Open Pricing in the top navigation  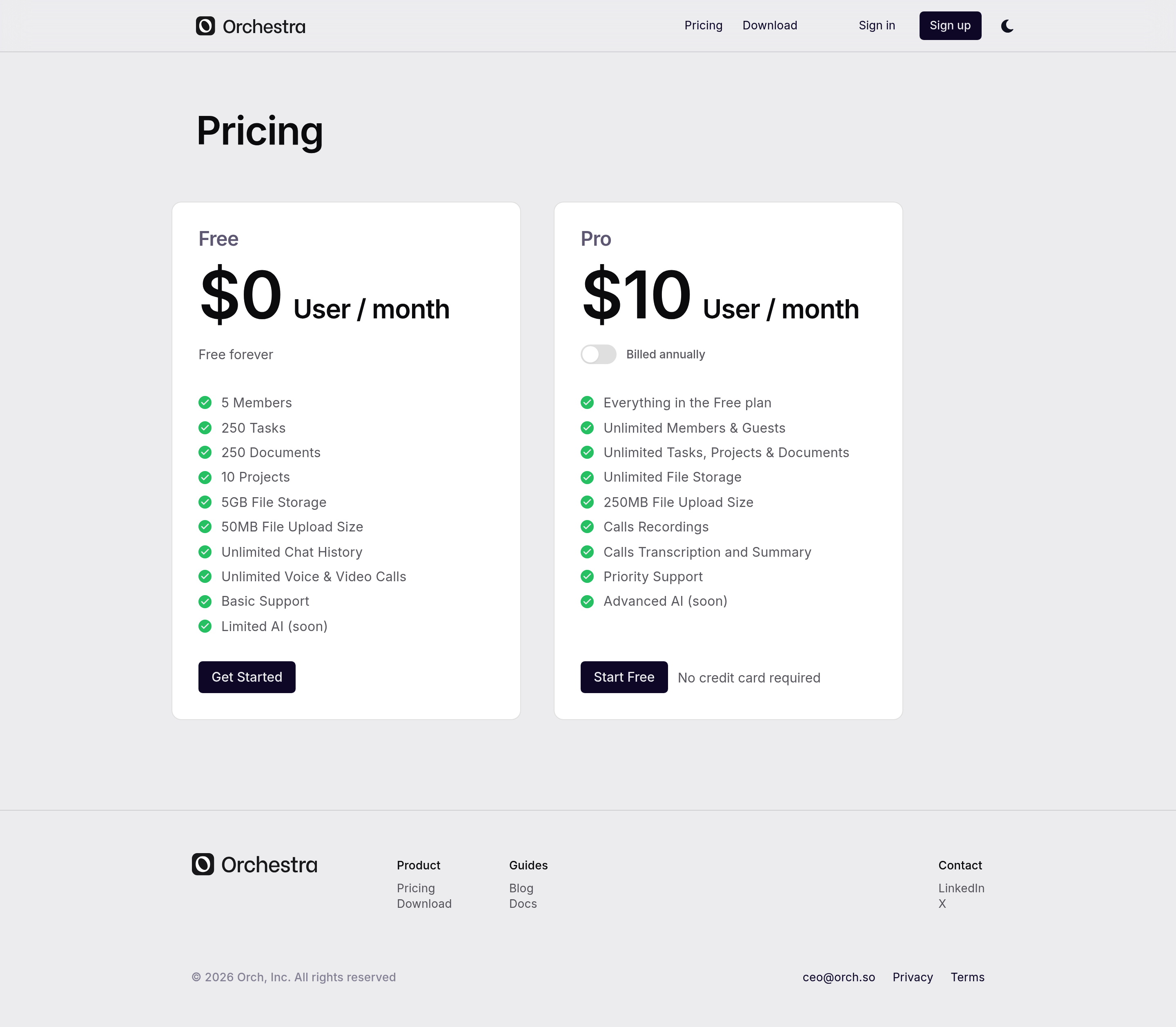pos(703,26)
